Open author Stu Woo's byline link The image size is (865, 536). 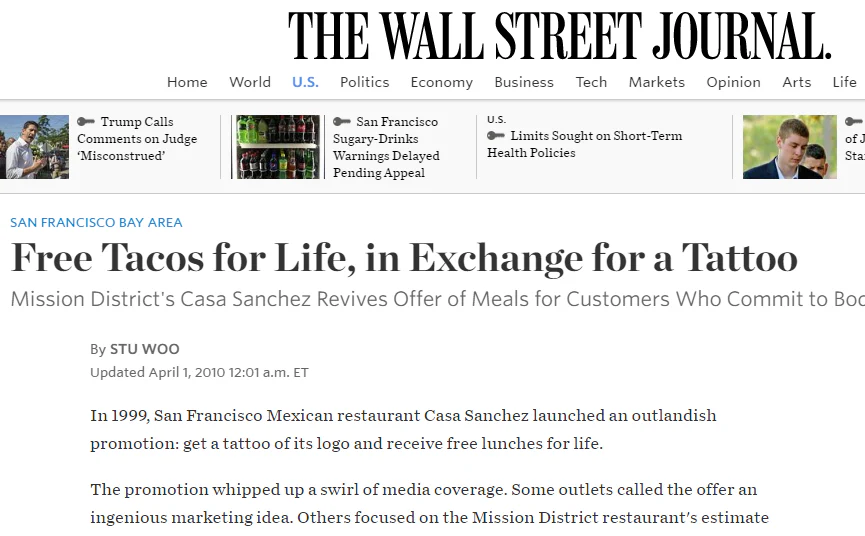145,349
